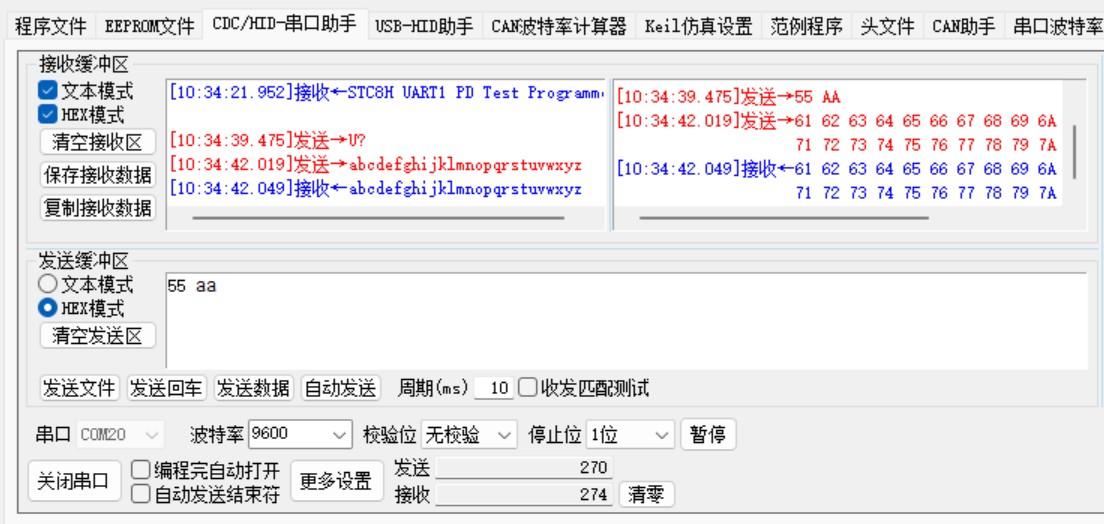Image resolution: width=1104 pixels, height=524 pixels.
Task: Click 发送数据 button
Action: tap(253, 388)
